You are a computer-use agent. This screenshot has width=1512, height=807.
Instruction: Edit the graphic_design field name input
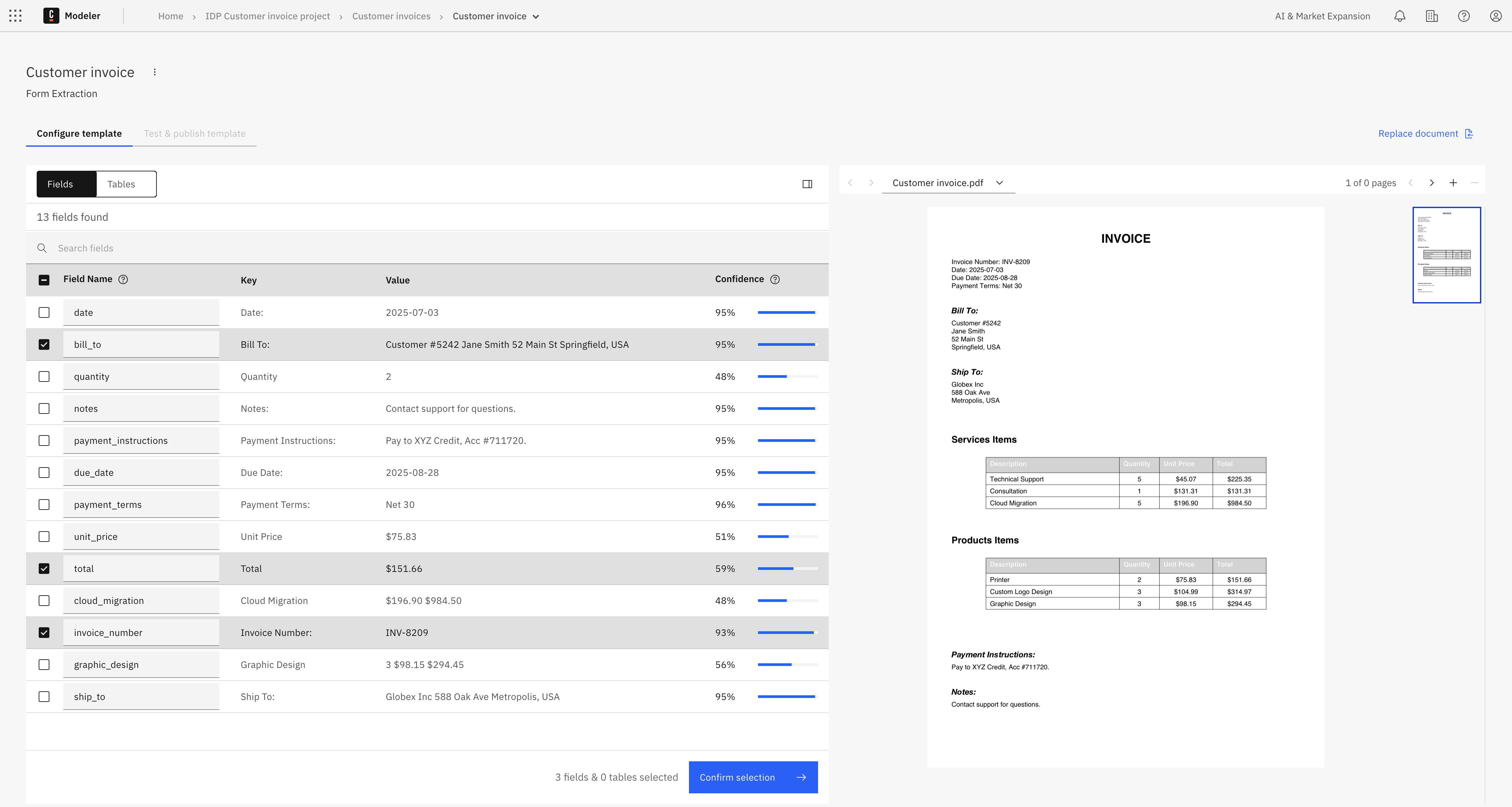click(141, 665)
